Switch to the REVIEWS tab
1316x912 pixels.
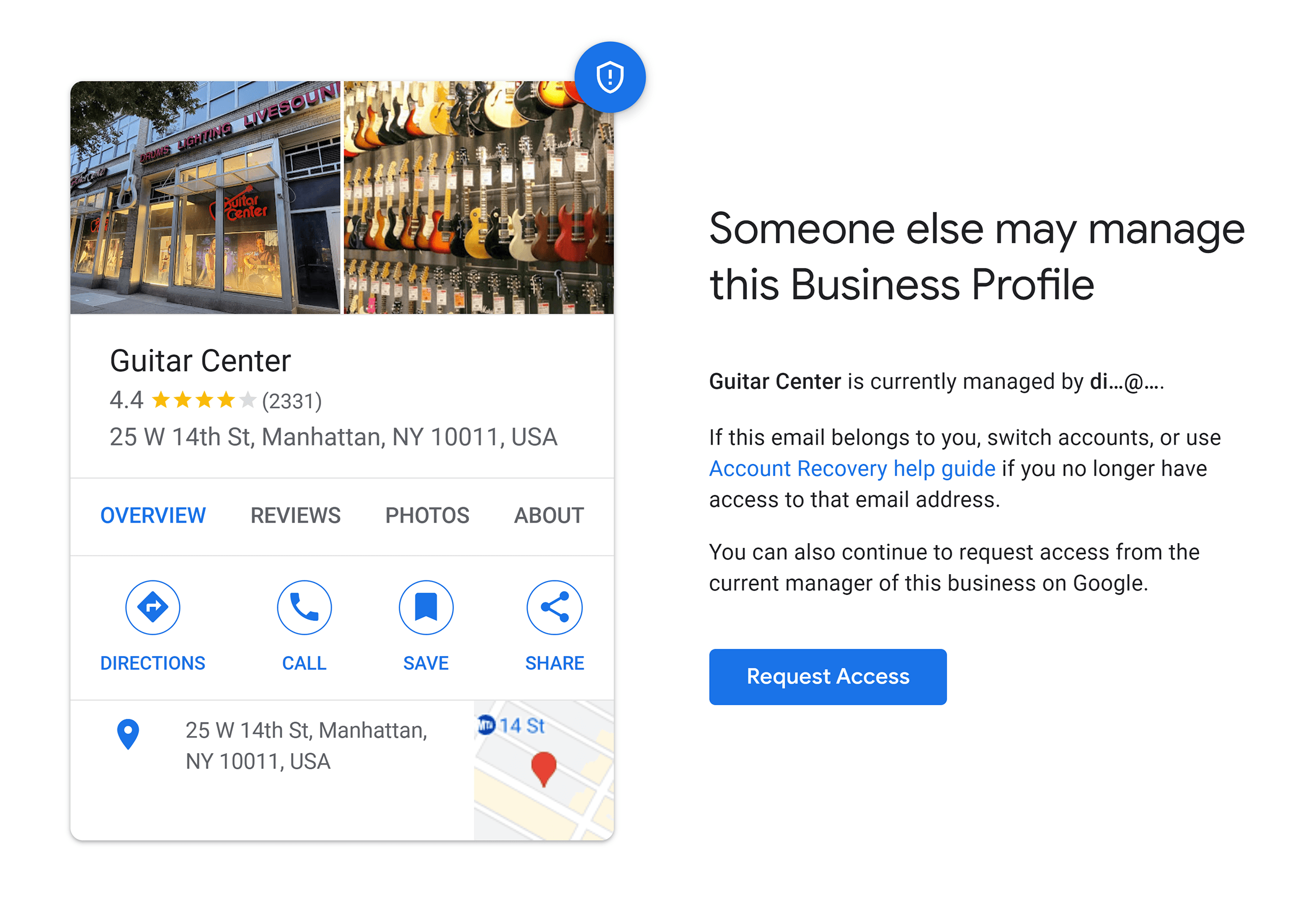point(295,516)
